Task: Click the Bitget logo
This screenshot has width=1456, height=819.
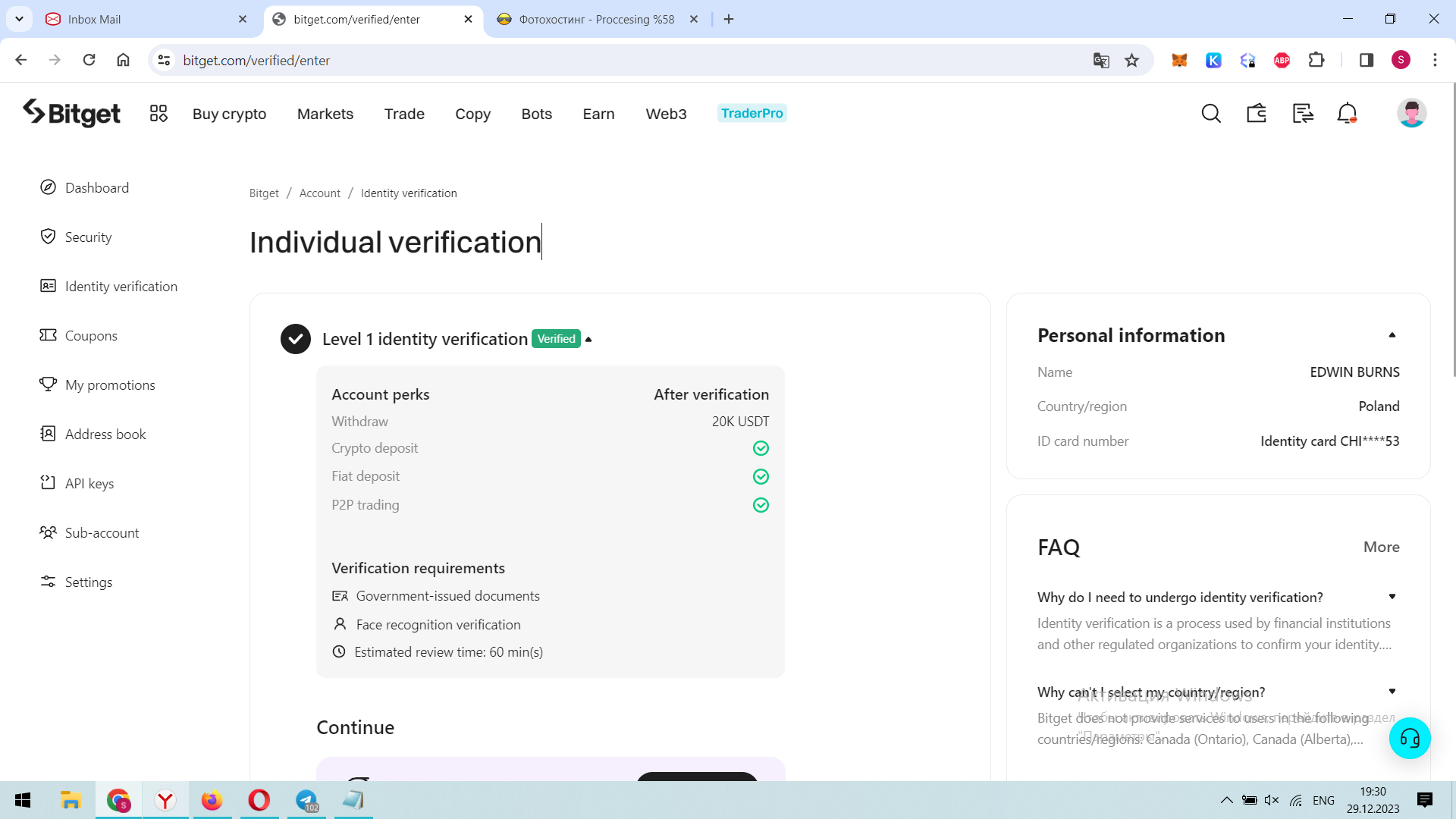Action: pyautogui.click(x=72, y=114)
